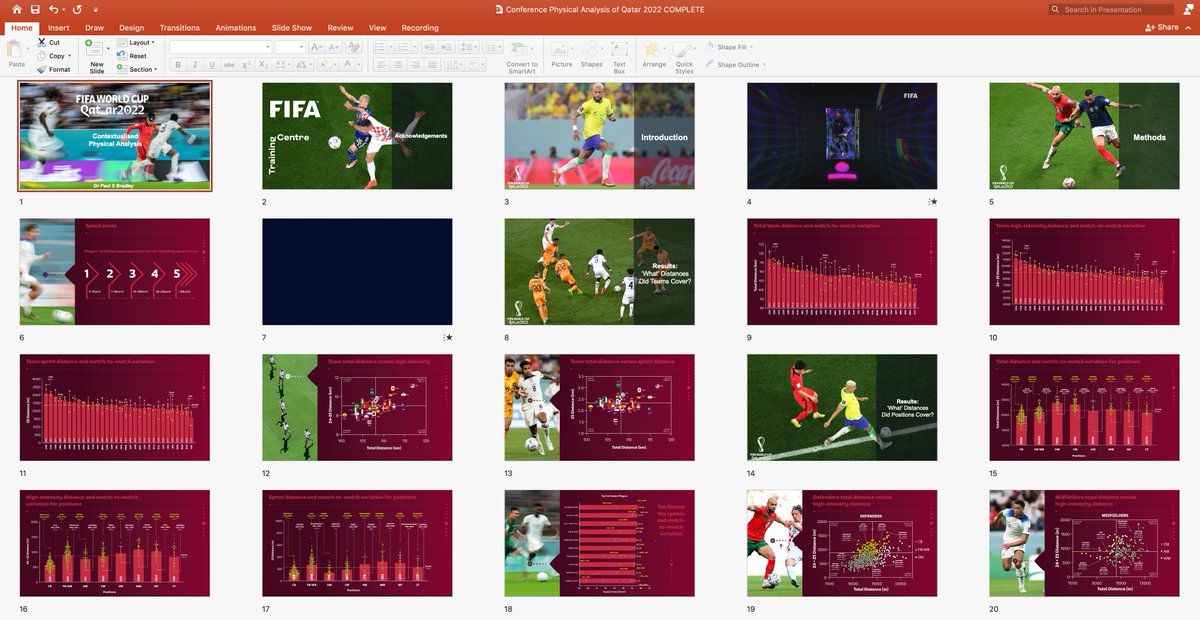The width and height of the screenshot is (1200, 620).
Task: Click the Cut scissors button
Action: coord(47,43)
